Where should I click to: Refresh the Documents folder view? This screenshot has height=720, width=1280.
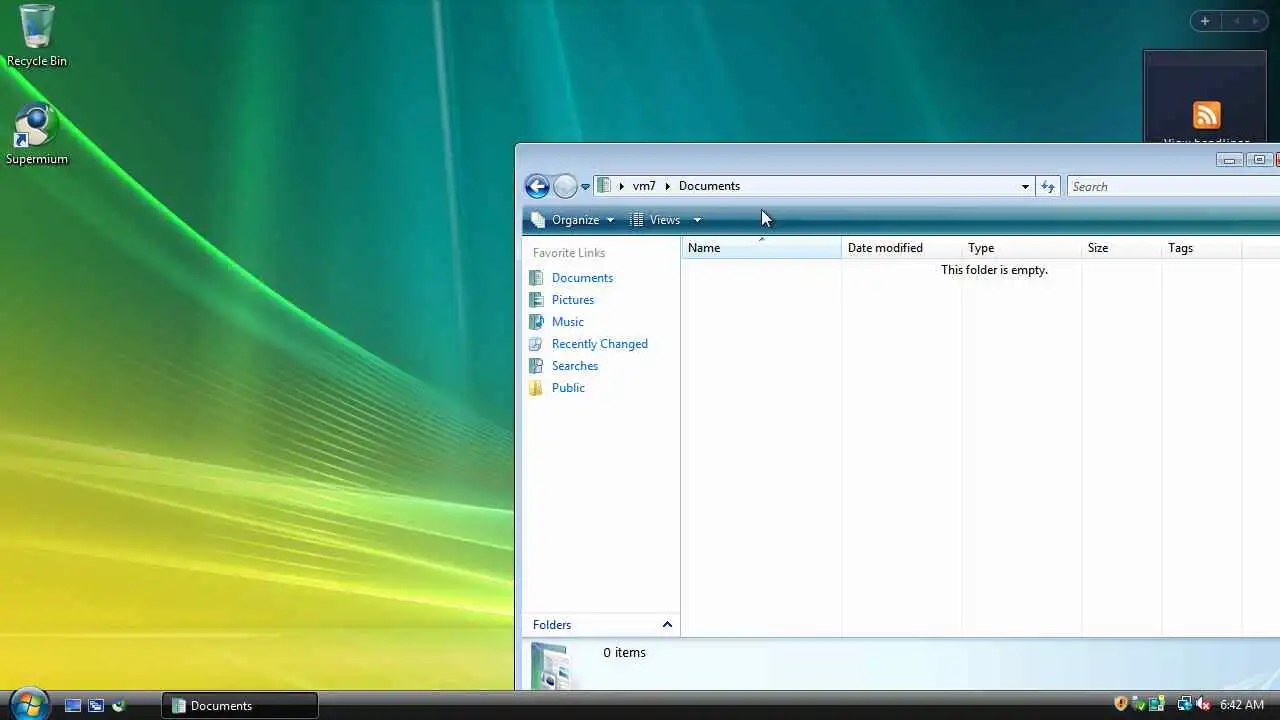(1047, 186)
